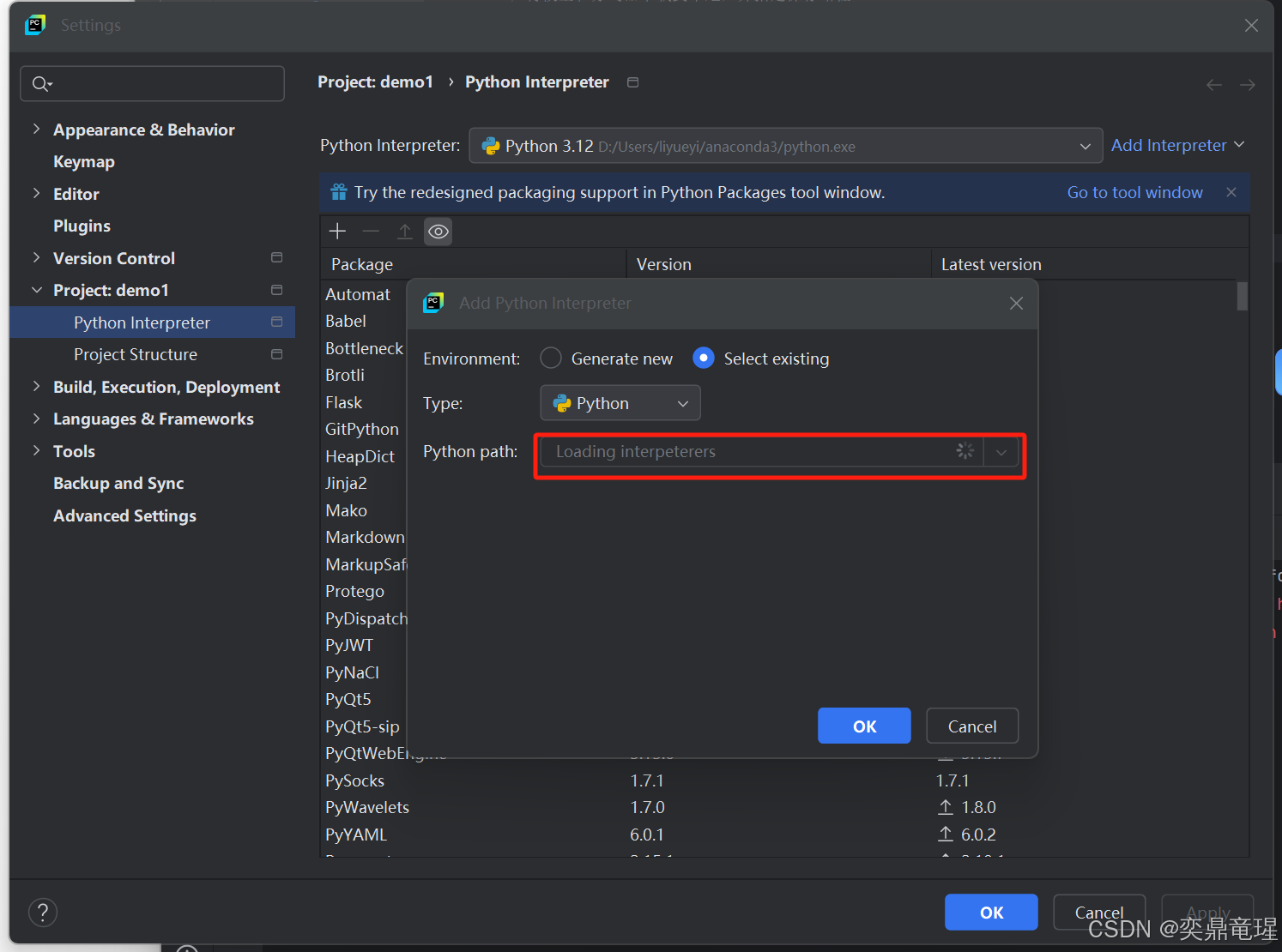Viewport: 1282px width, 952px height.
Task: Dismiss the packaging support banner
Action: click(1231, 192)
